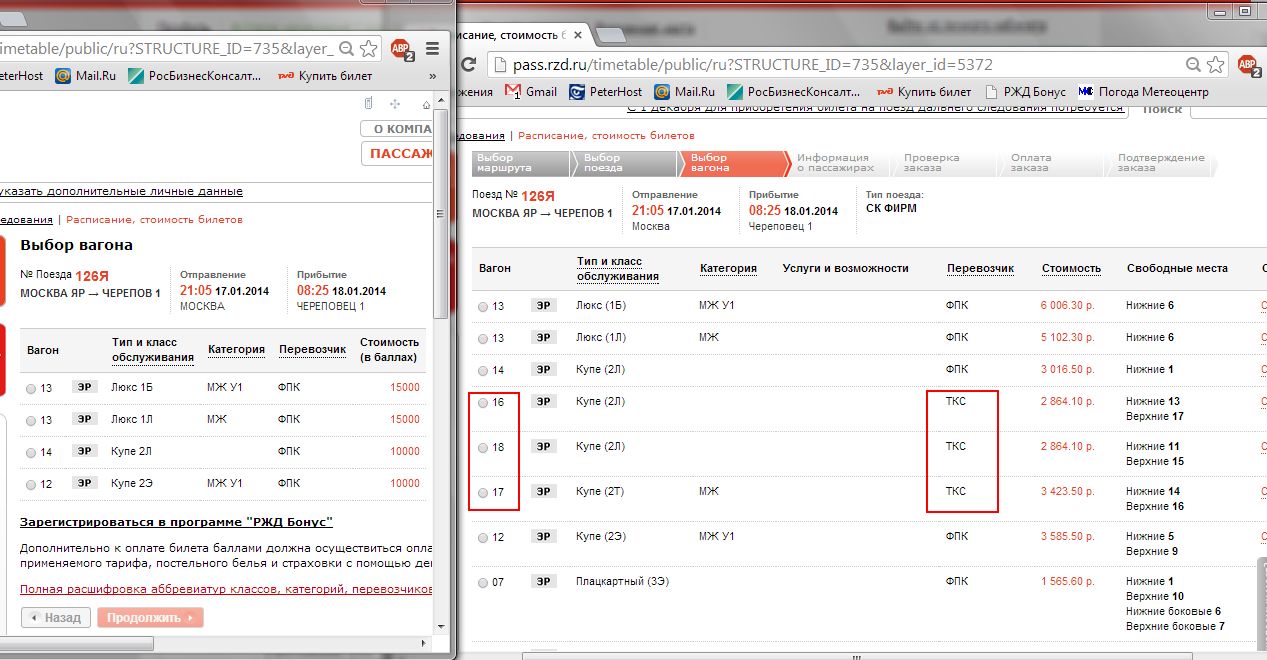Click the site map icon on the page
Screen dimensions: 1267x660
click(396, 104)
